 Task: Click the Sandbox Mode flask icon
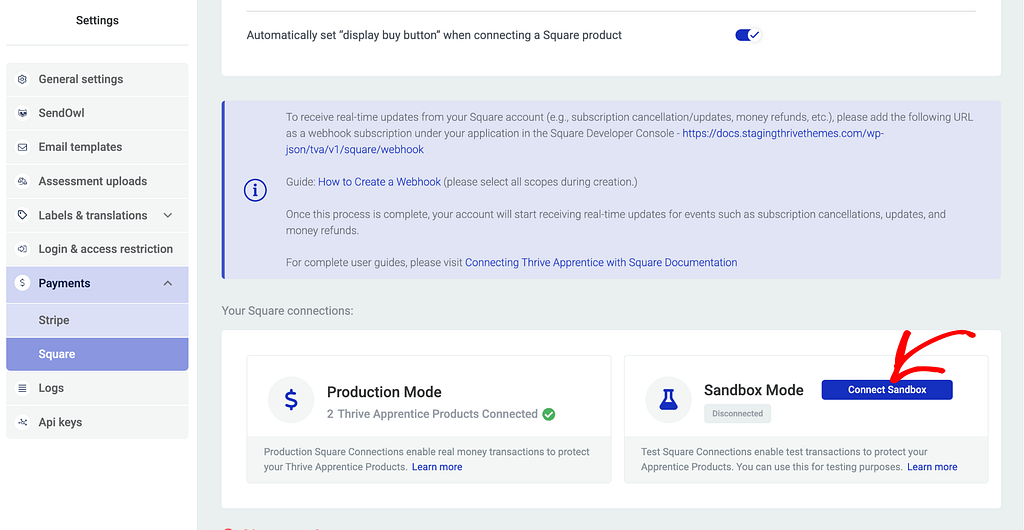pos(668,399)
